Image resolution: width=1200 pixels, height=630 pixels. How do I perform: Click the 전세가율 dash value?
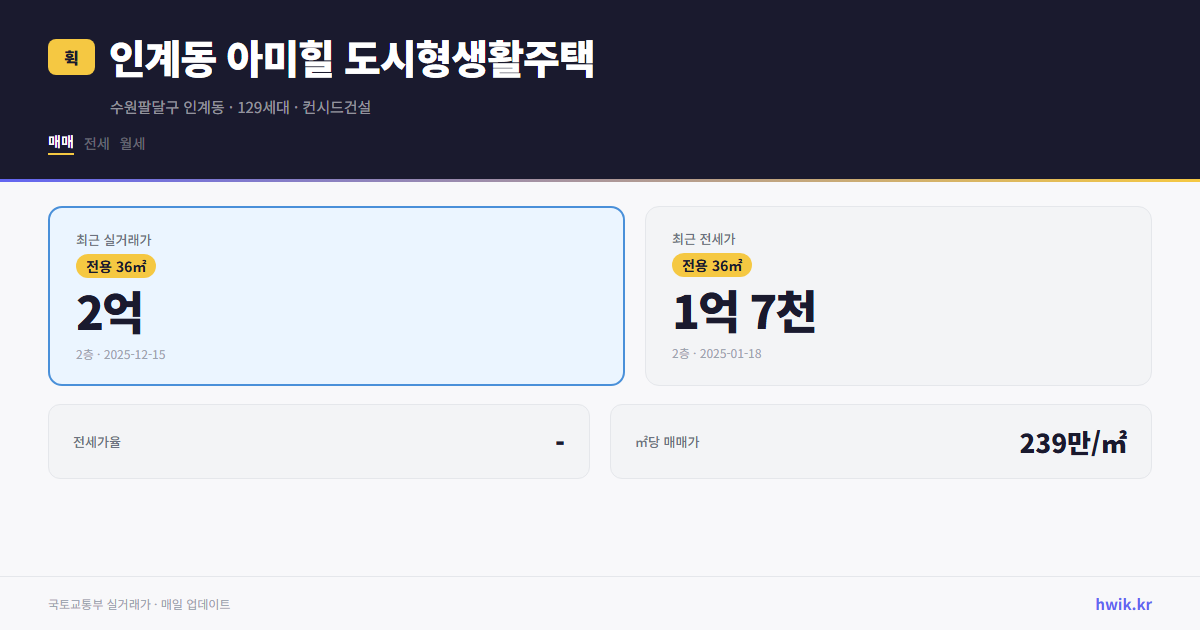(560, 441)
